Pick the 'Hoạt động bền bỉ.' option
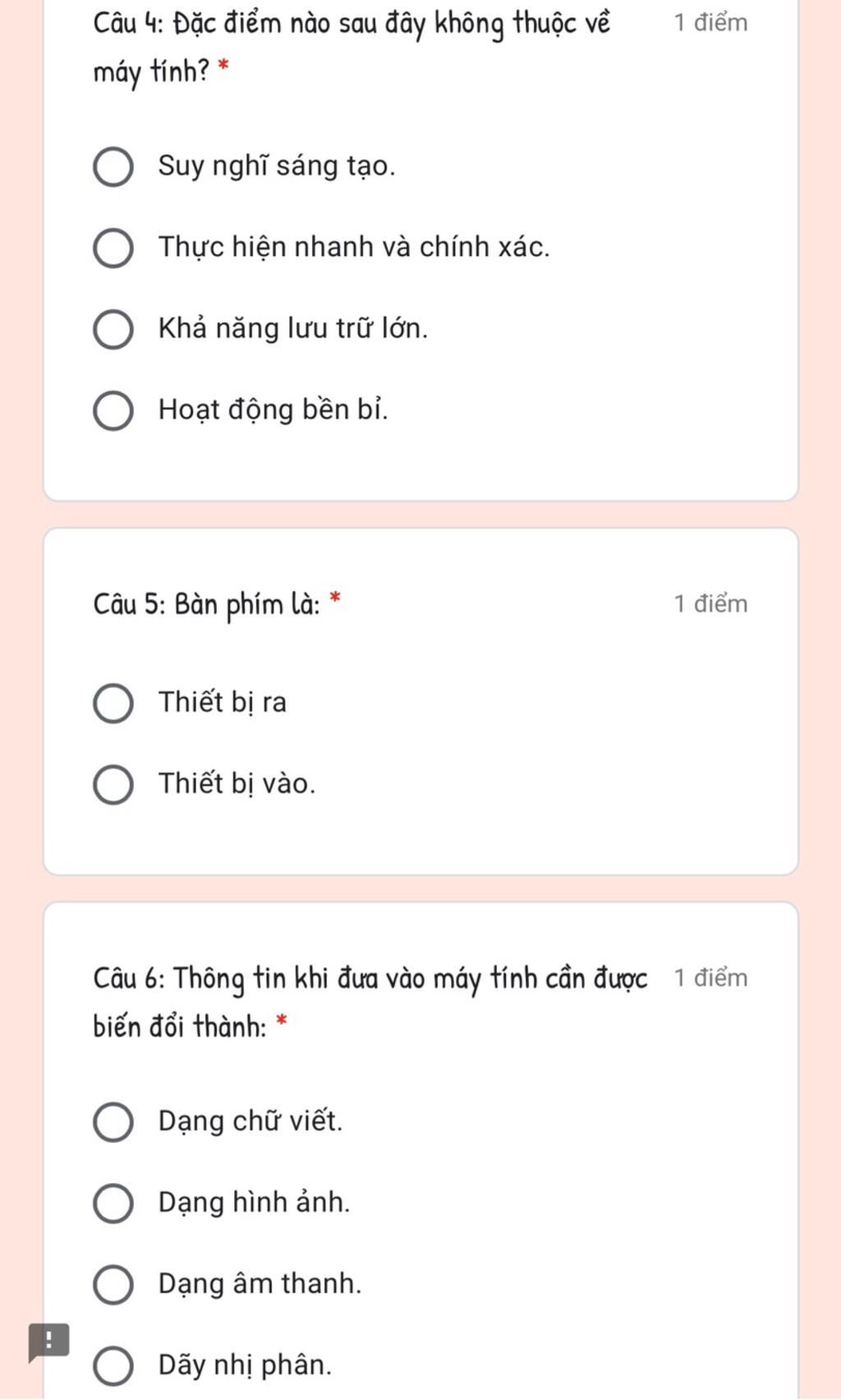This screenshot has height=1400, width=841. coord(113,411)
